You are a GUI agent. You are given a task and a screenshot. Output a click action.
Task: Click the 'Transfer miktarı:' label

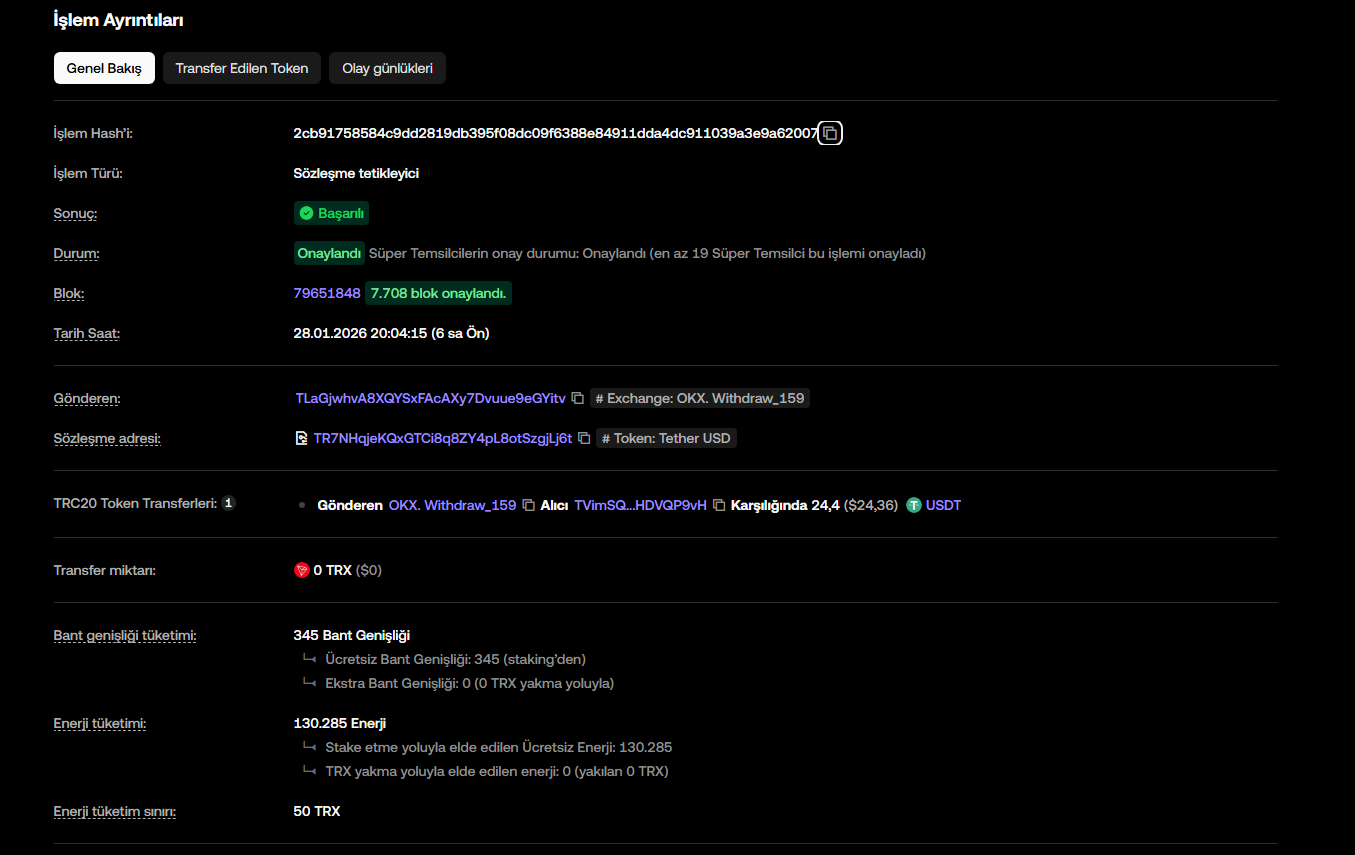coord(104,570)
